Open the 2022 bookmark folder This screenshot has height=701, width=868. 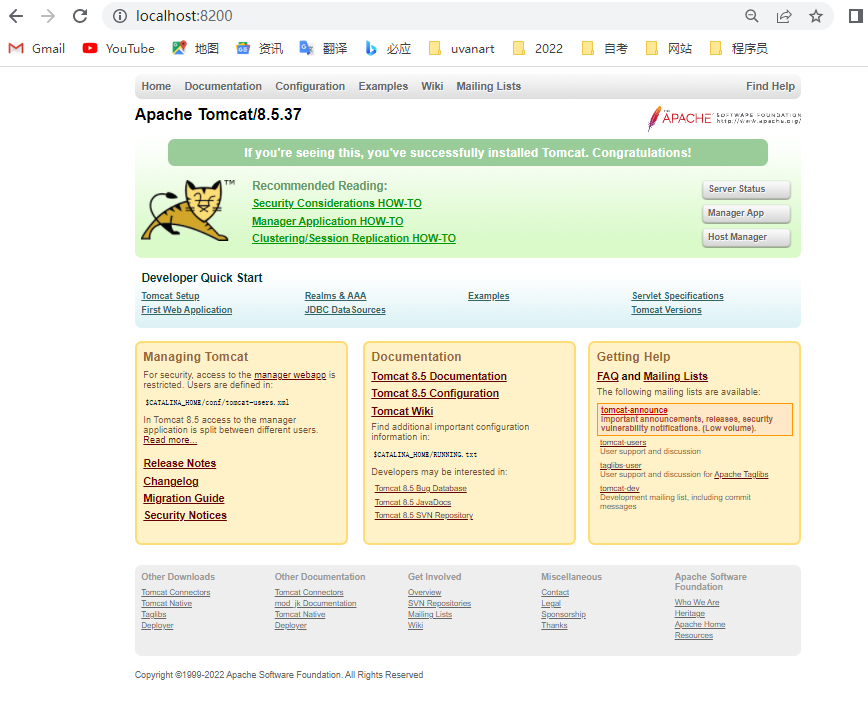tap(538, 49)
